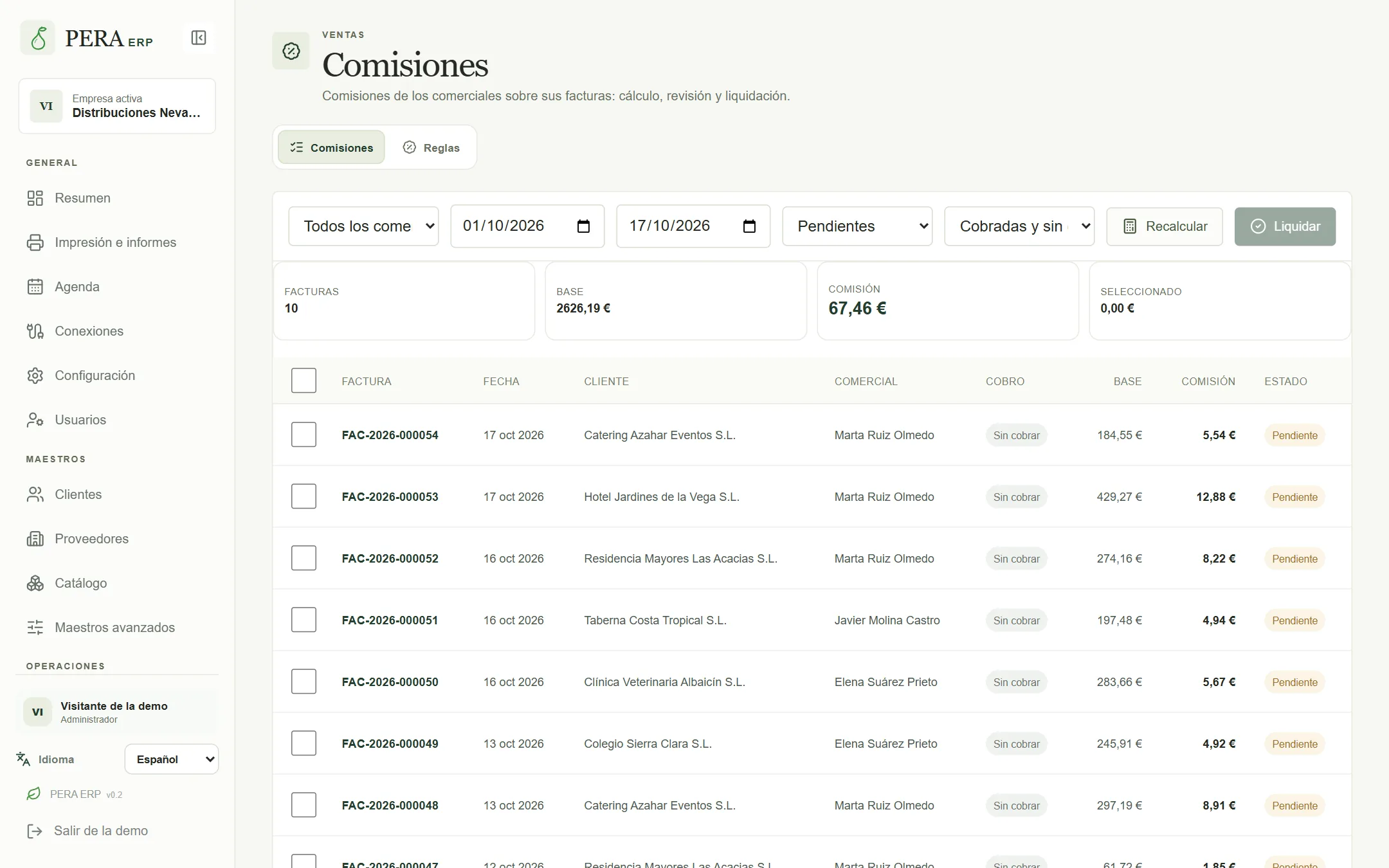Click the Salir de la demo exit icon
Image resolution: width=1389 pixels, height=868 pixels.
click(35, 831)
